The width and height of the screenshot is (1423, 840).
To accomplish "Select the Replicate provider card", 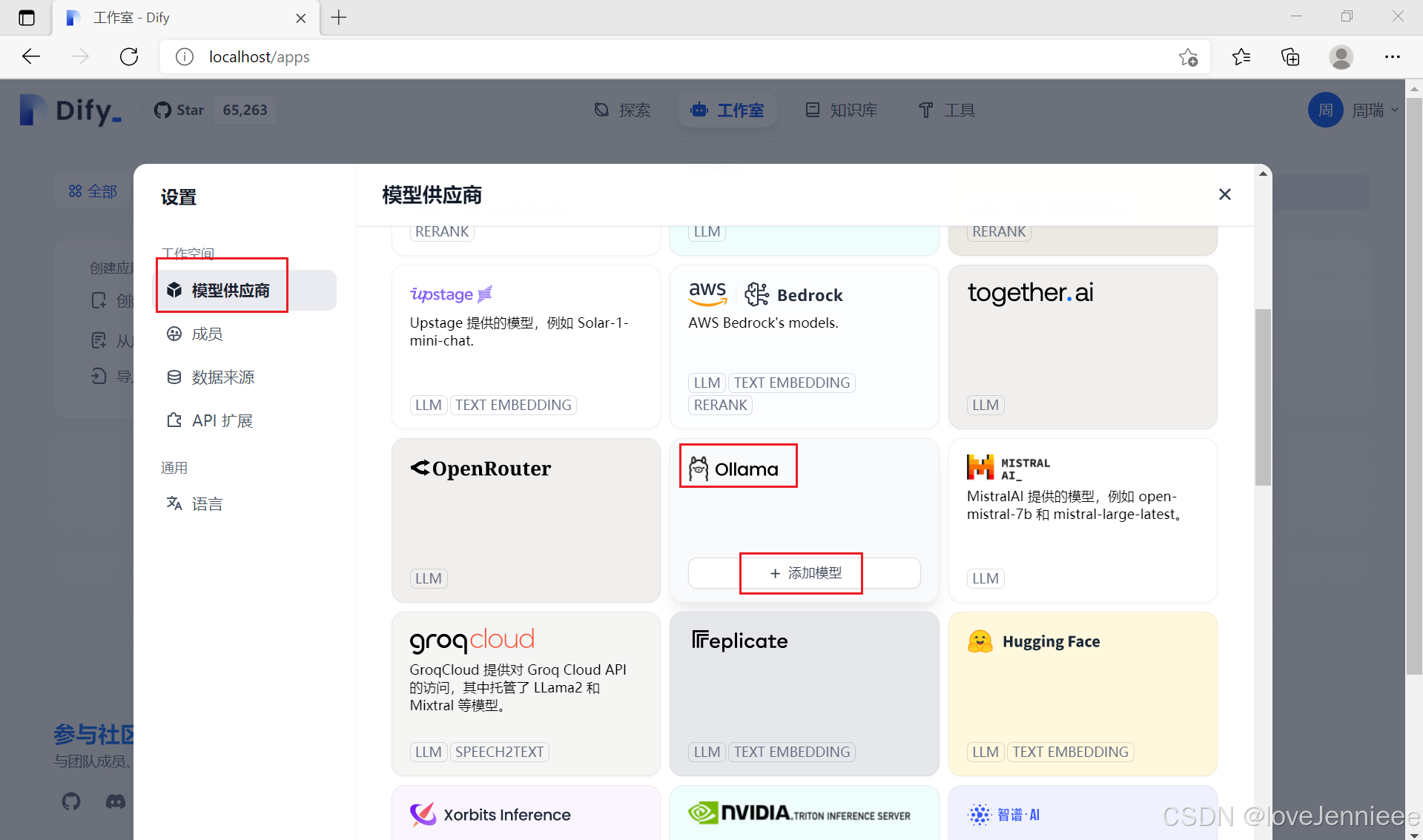I will point(804,694).
